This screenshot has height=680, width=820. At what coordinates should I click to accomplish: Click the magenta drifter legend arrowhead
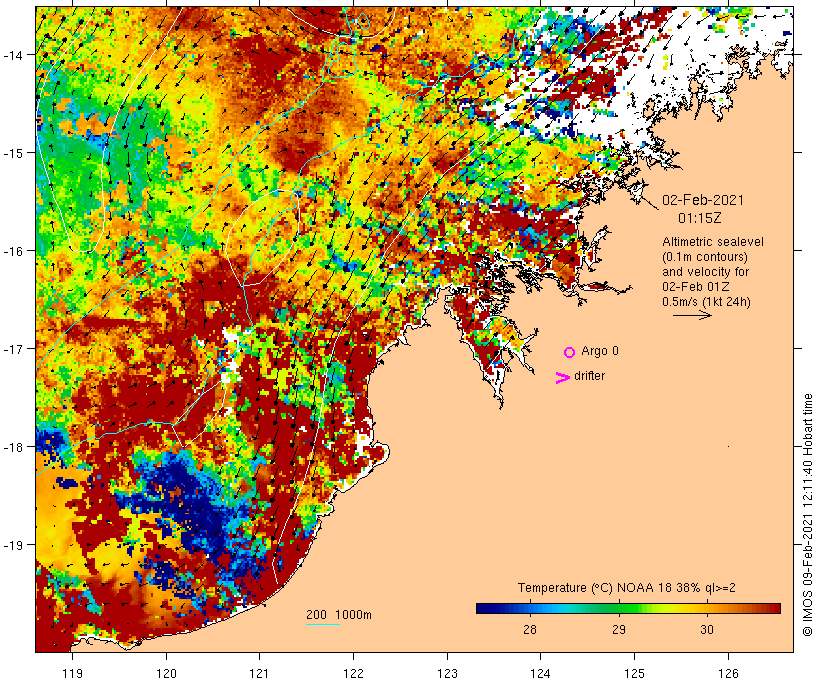tap(563, 378)
